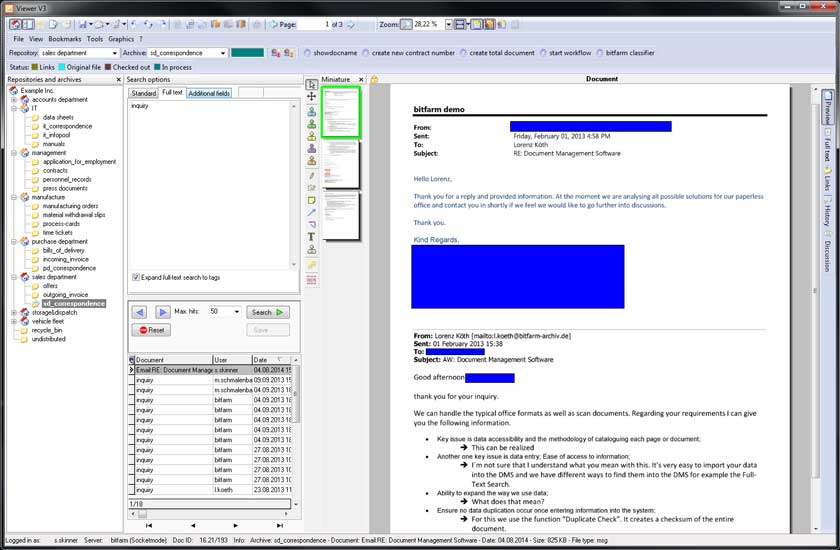Open the View menu

click(36, 39)
